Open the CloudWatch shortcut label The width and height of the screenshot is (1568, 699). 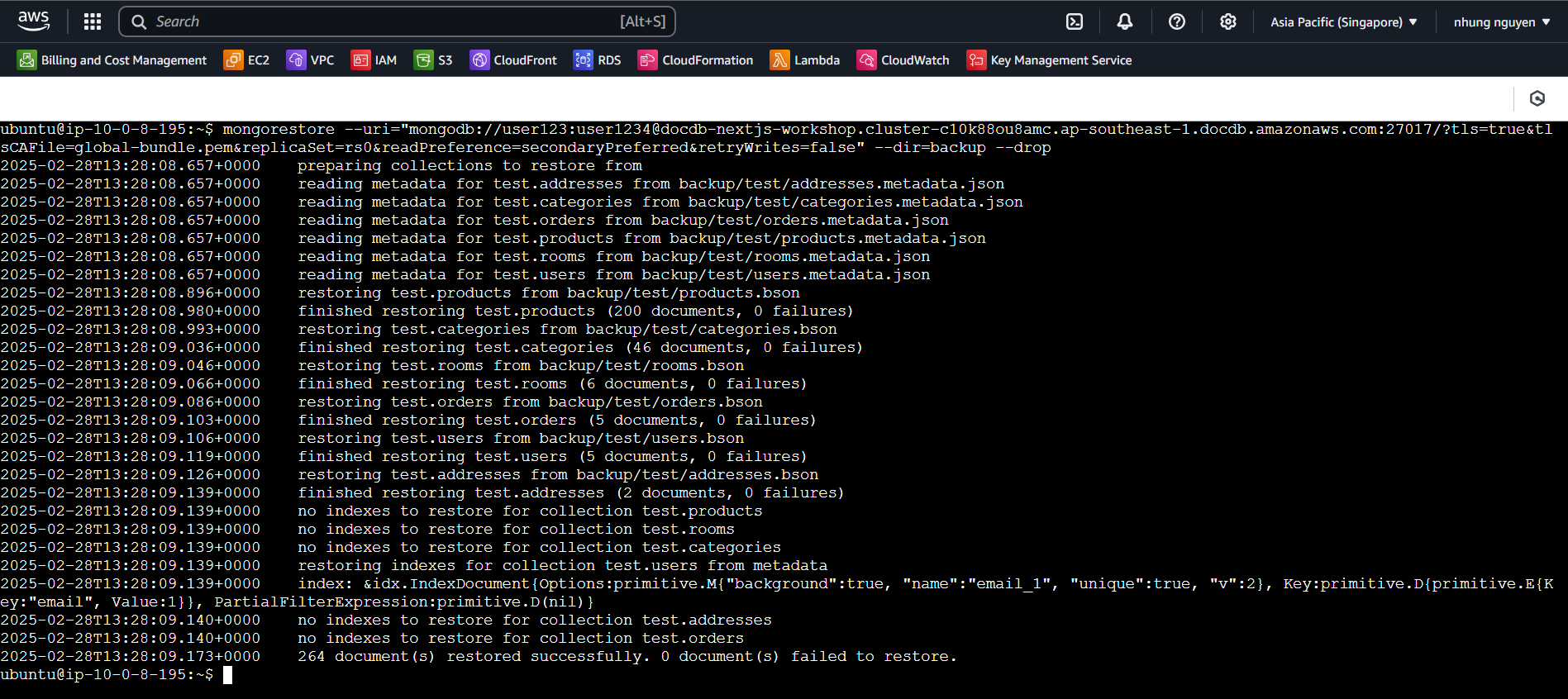(915, 60)
